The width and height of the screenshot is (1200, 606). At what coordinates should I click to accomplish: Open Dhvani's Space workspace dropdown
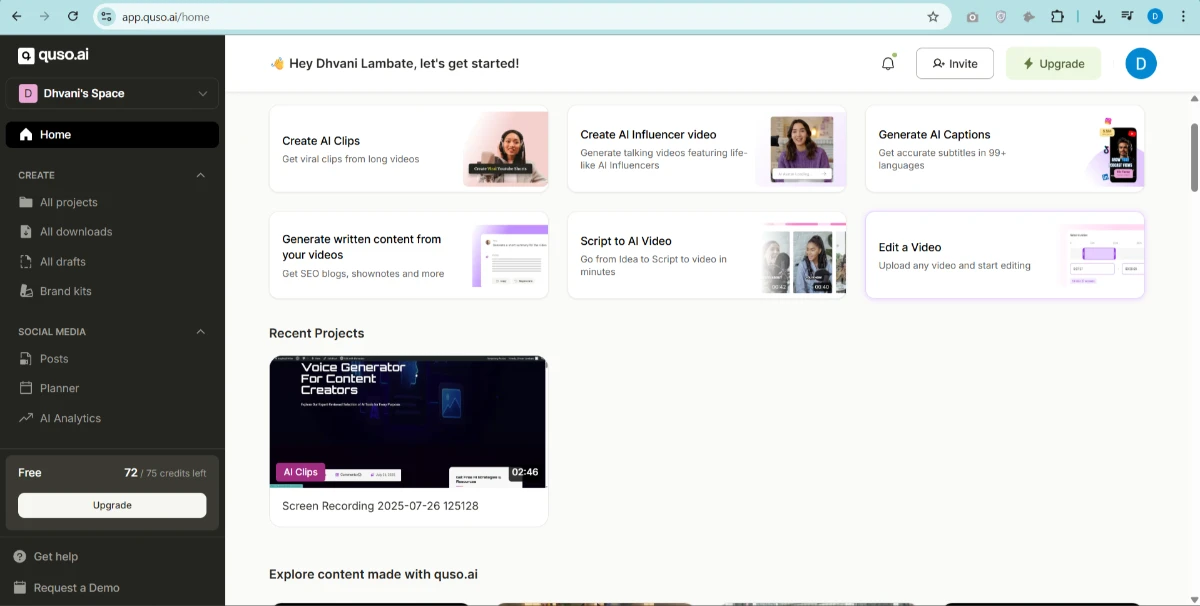(112, 93)
